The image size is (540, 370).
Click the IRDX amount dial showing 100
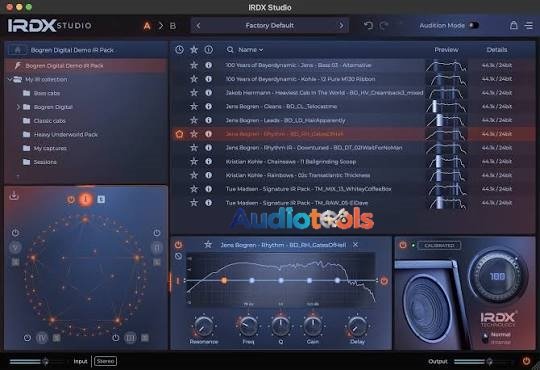(x=497, y=276)
